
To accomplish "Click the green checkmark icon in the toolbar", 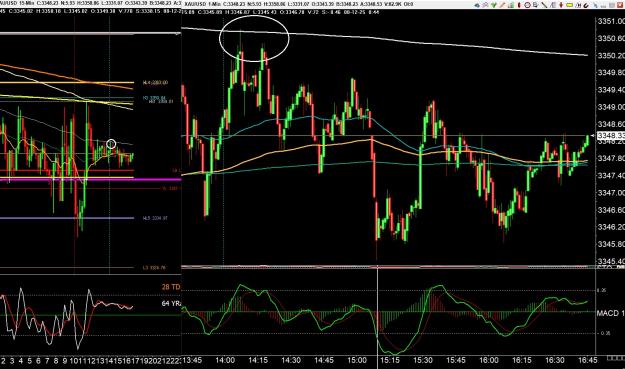I will [x=494, y=5].
